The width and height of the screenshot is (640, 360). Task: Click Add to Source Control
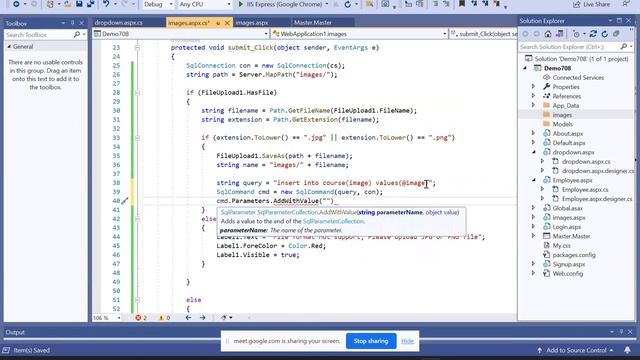pyautogui.click(x=576, y=350)
